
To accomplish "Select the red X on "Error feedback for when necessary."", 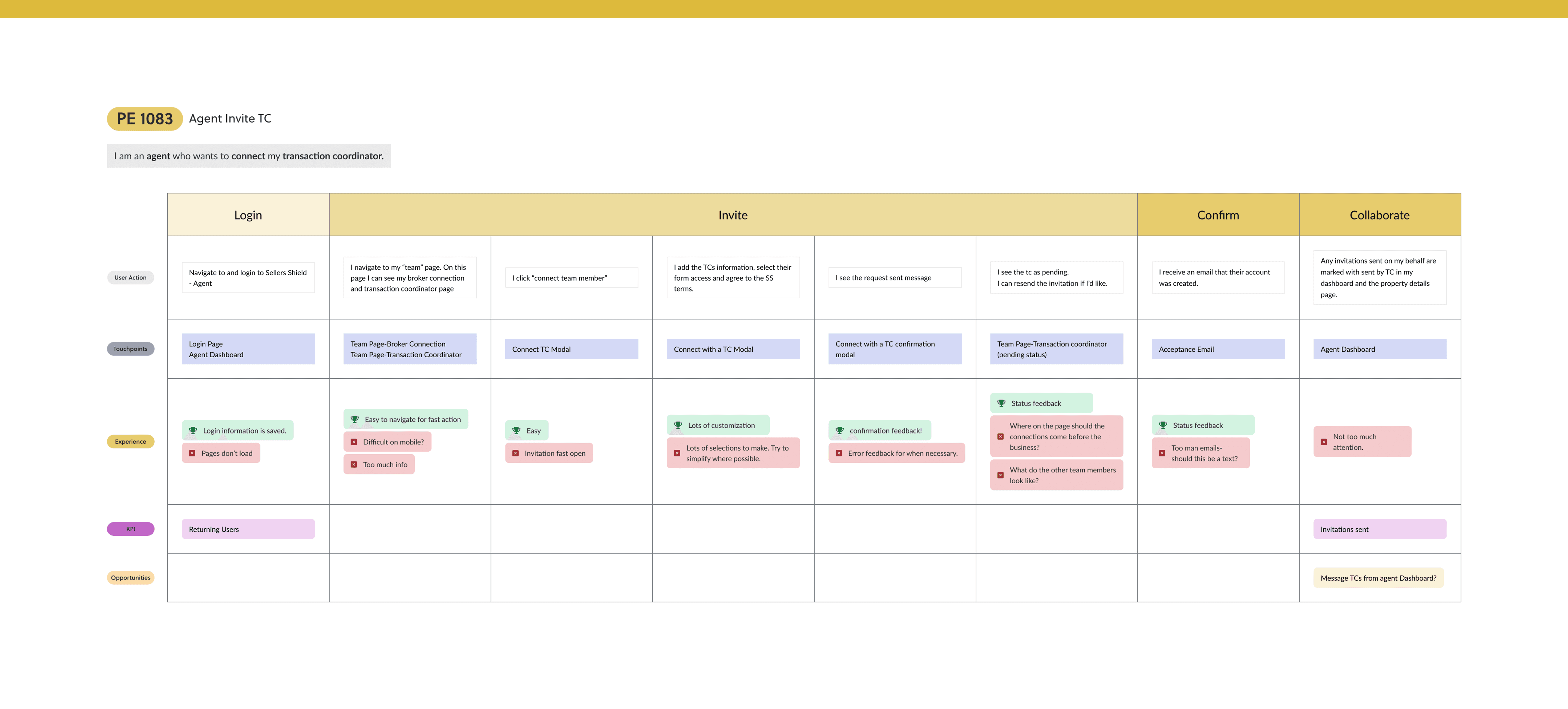I will click(839, 453).
